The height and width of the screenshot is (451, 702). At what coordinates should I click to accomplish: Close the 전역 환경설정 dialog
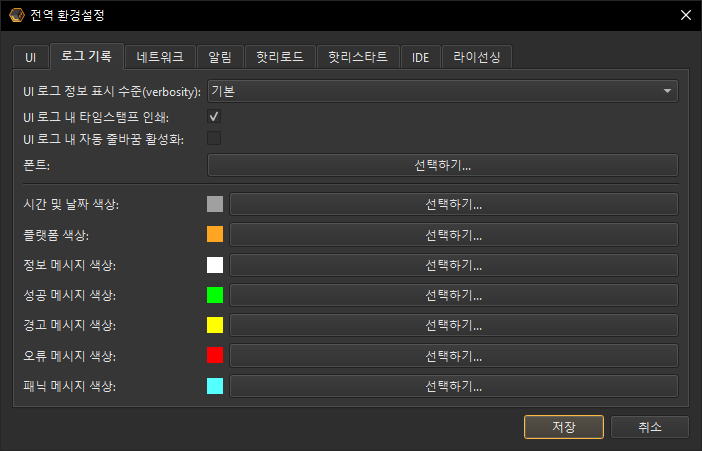click(685, 15)
